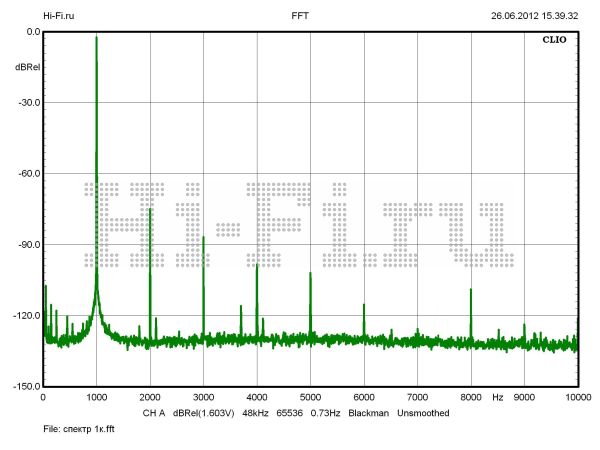This screenshot has height=450, width=600.
Task: Click the fundamental peak at 1000 Hz
Action: pos(96,40)
